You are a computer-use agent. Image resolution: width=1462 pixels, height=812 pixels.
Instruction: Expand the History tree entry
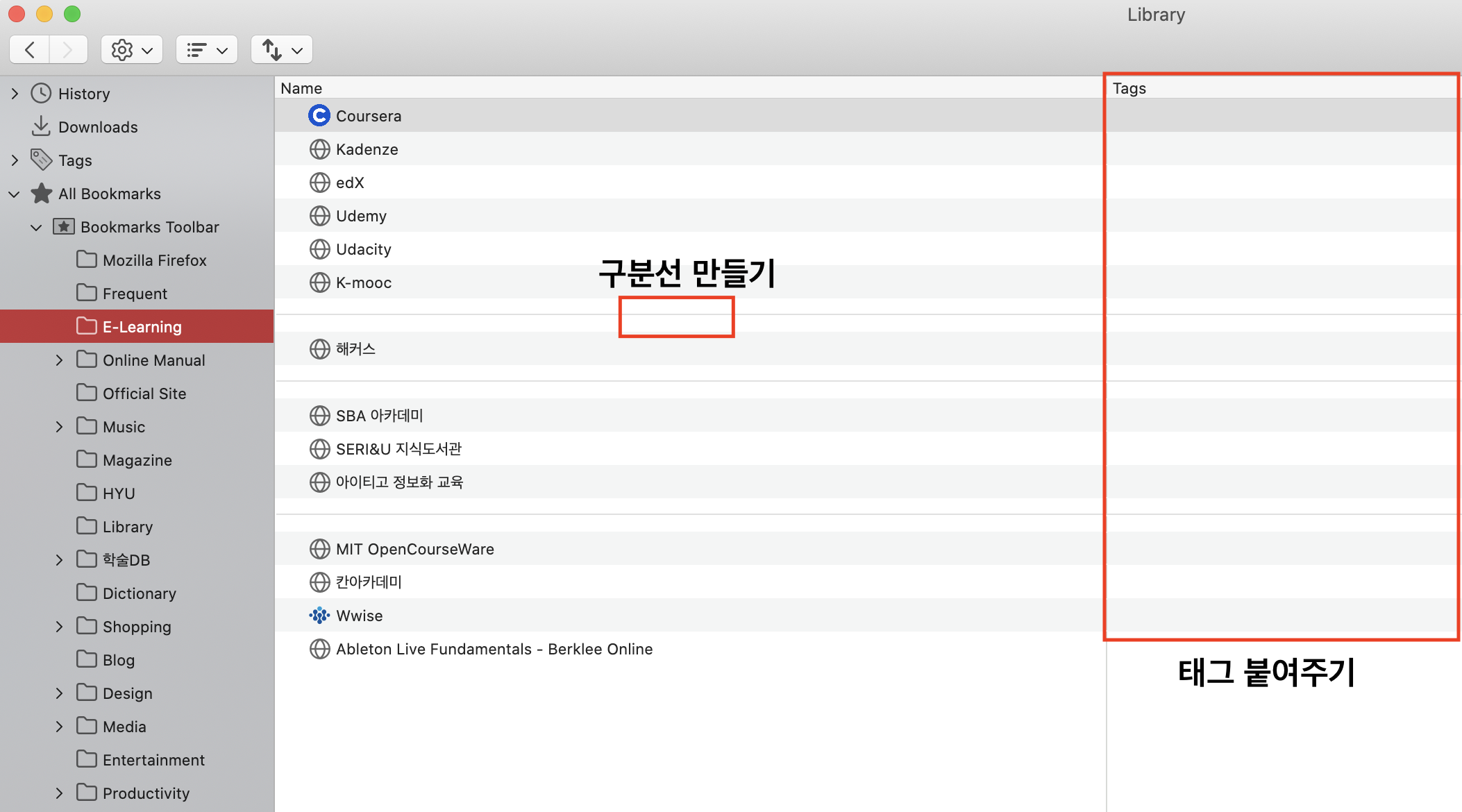pos(15,93)
